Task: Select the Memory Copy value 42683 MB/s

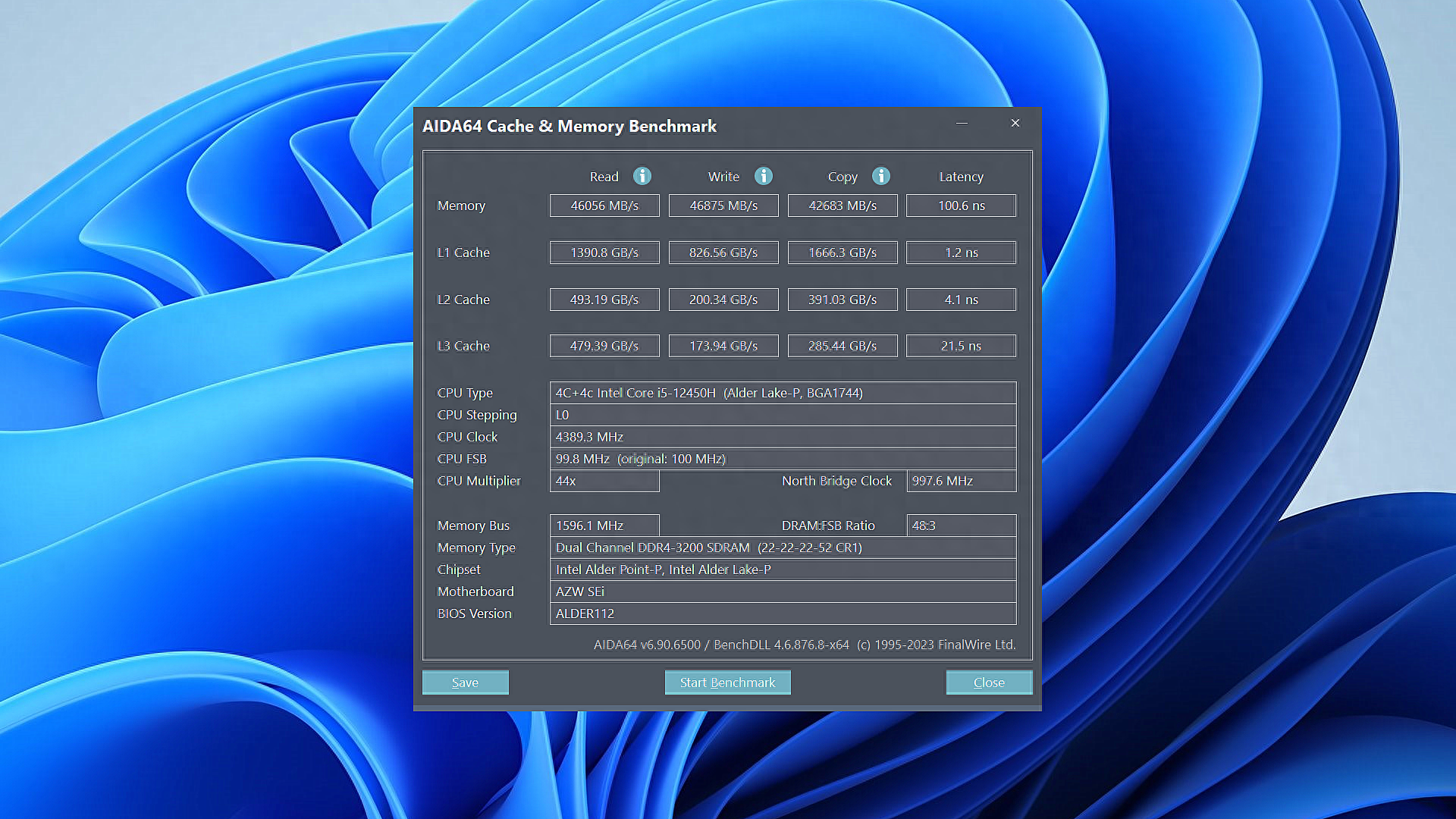Action: tap(843, 206)
